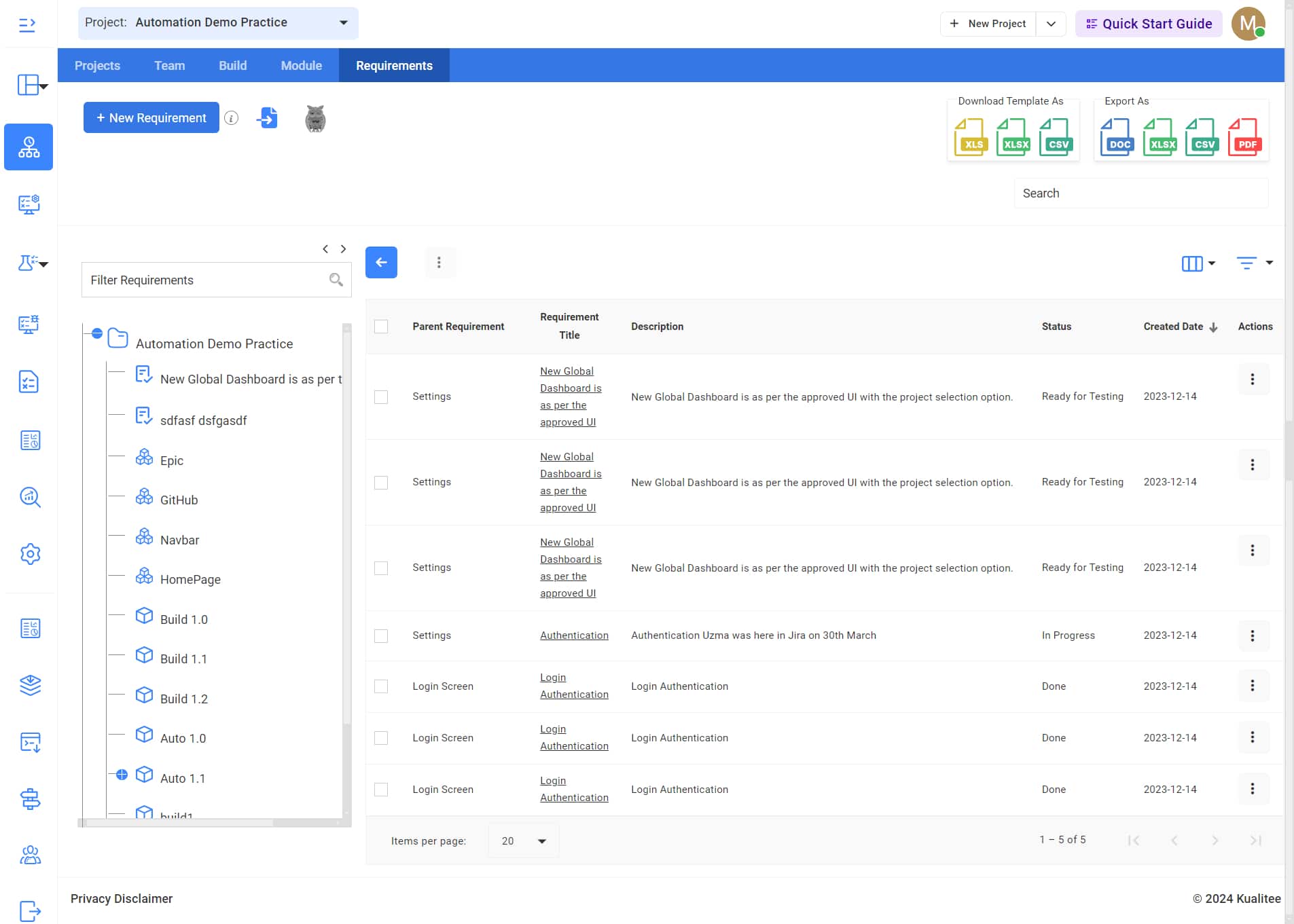
Task: Switch to the Module tab
Action: 301,66
